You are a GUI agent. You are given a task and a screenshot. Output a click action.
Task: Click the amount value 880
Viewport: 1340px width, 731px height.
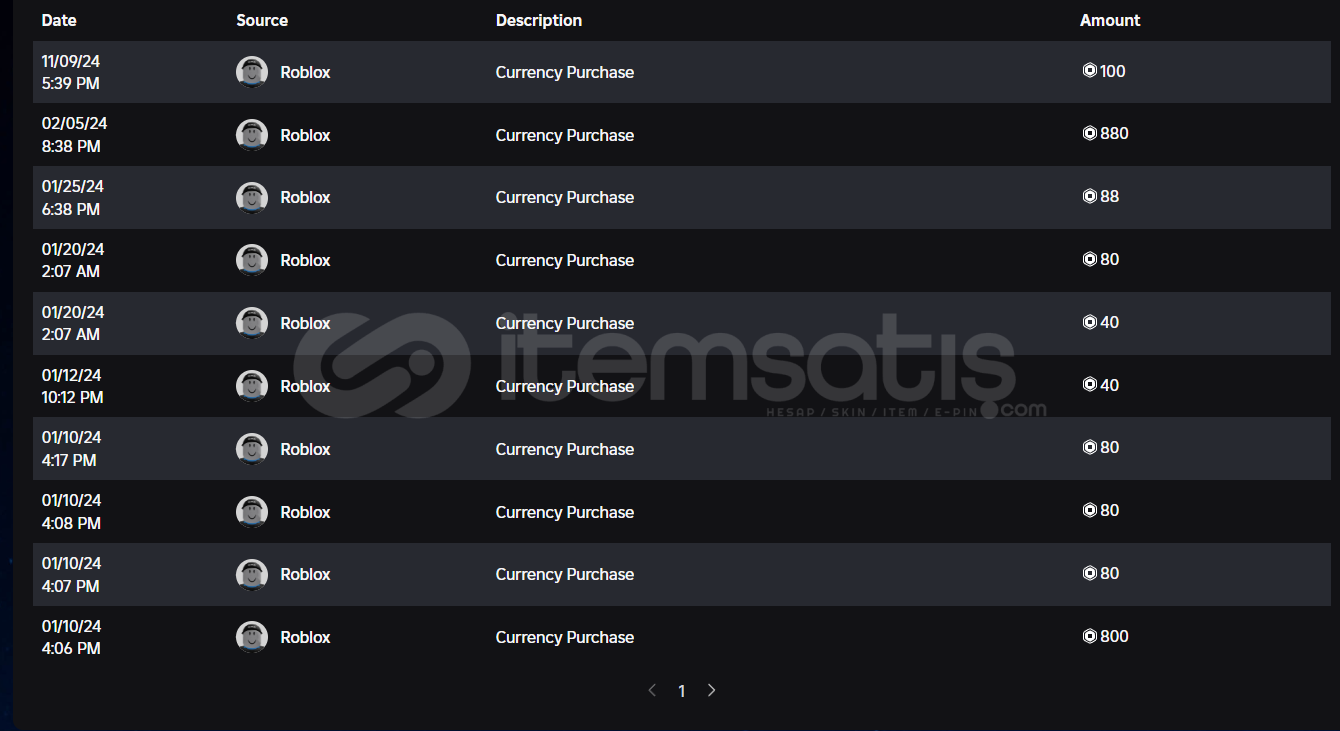(1114, 133)
